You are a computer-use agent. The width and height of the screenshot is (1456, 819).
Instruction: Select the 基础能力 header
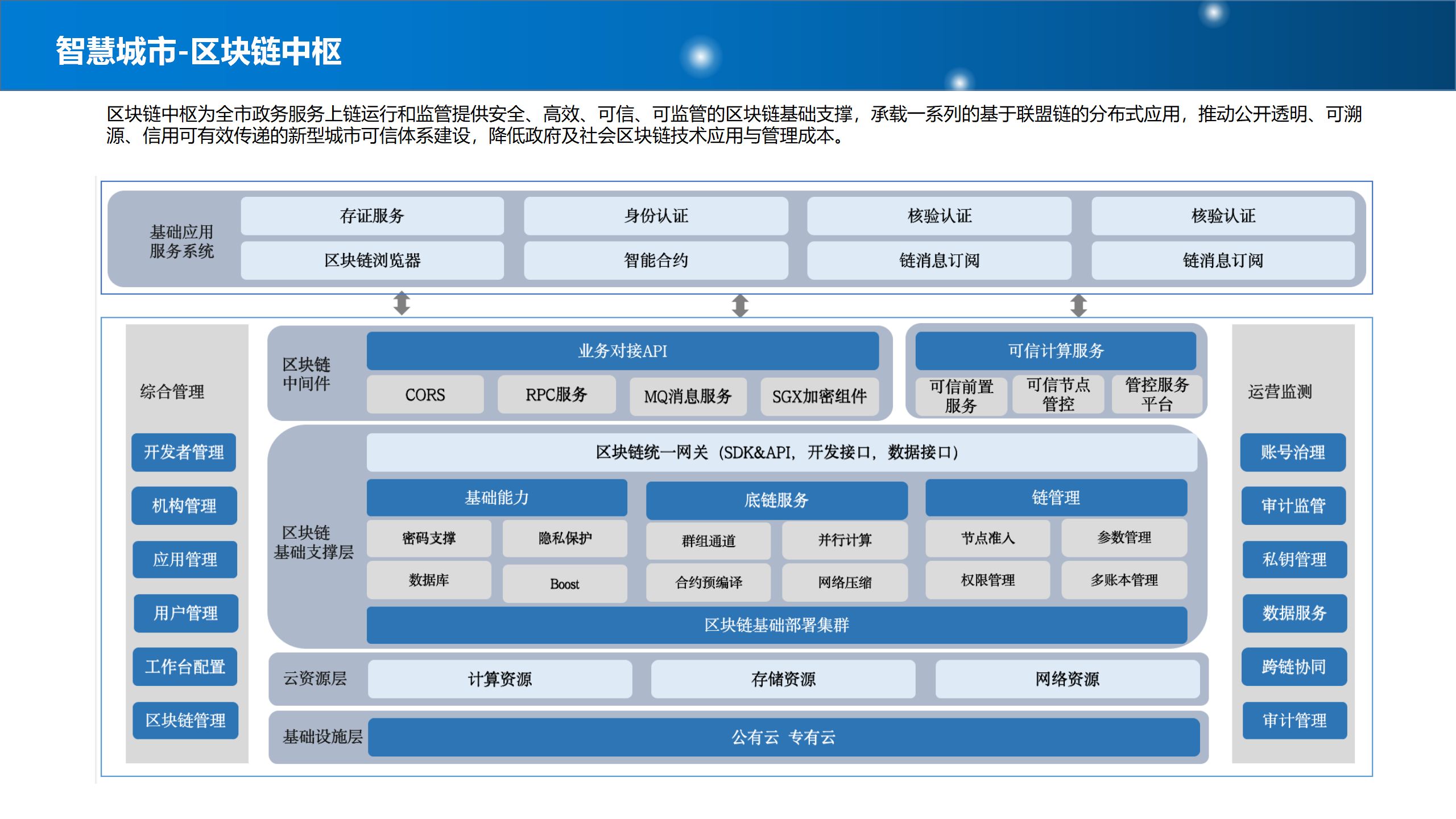497,498
